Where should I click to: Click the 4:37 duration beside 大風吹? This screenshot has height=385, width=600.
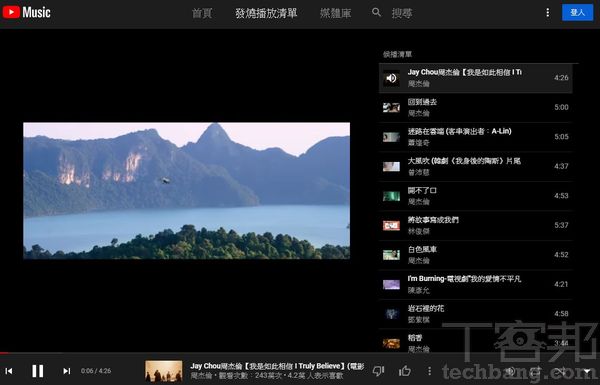[x=561, y=166]
